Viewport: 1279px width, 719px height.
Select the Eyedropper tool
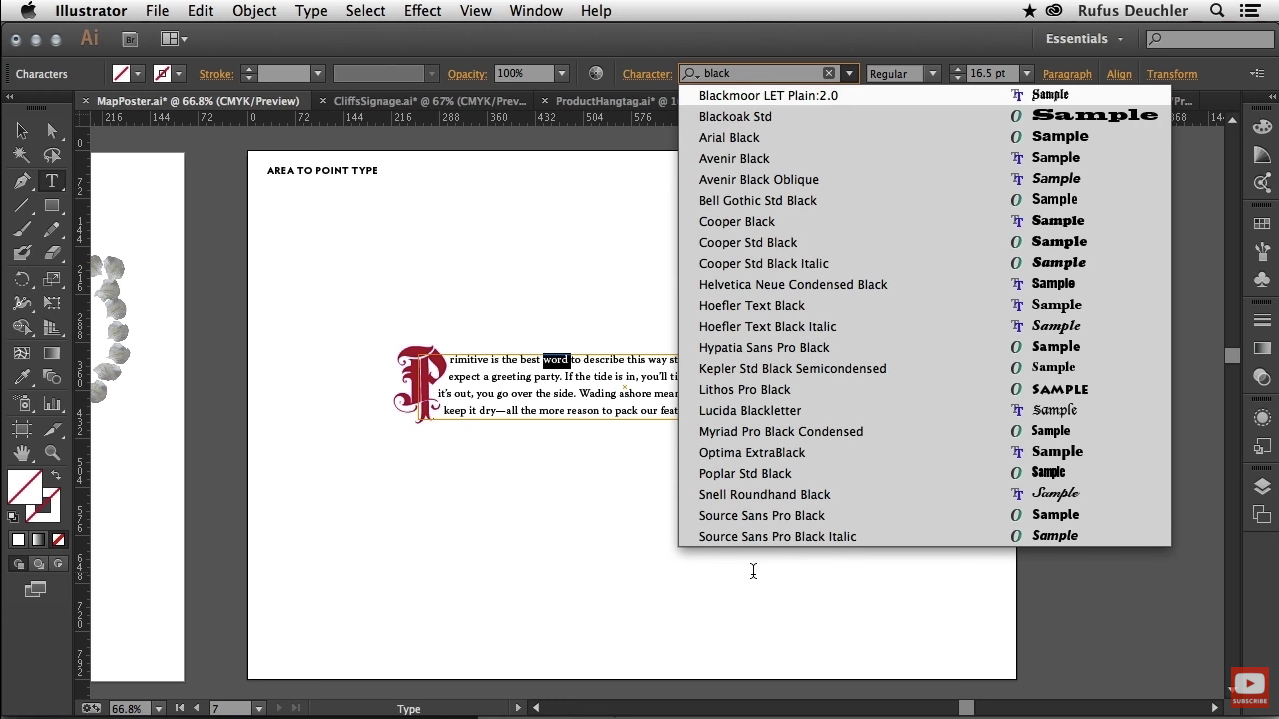(22, 378)
